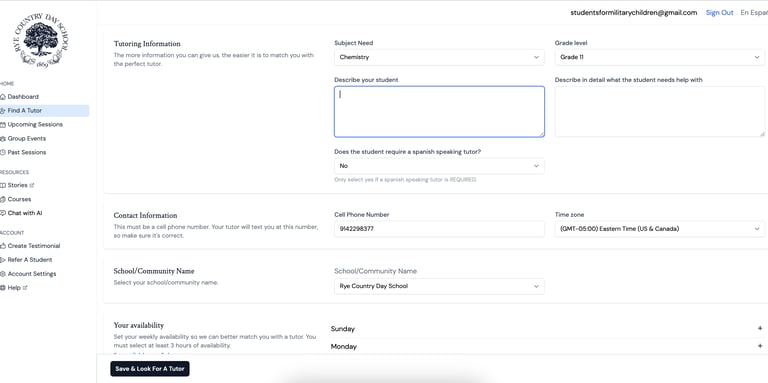768x383 pixels.
Task: Open the Subject Need dropdown showing Chemistry
Action: (x=439, y=57)
